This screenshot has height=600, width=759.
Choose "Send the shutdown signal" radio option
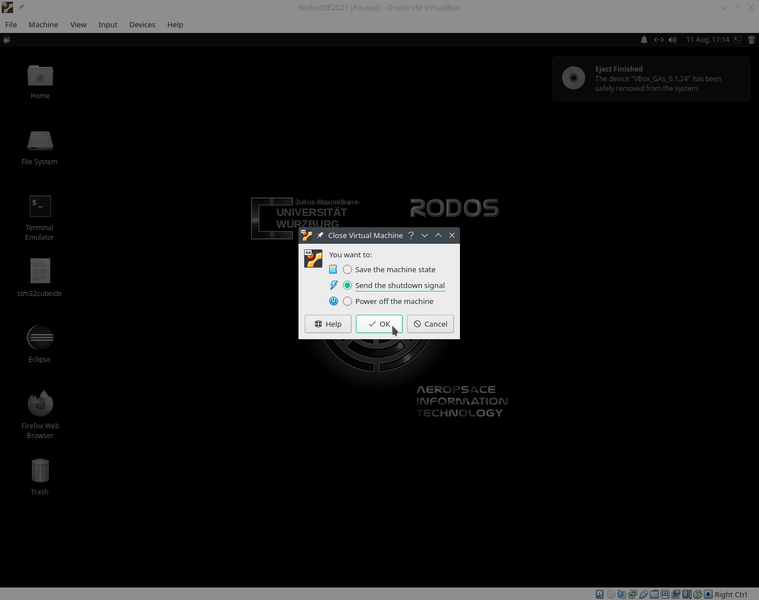347,286
